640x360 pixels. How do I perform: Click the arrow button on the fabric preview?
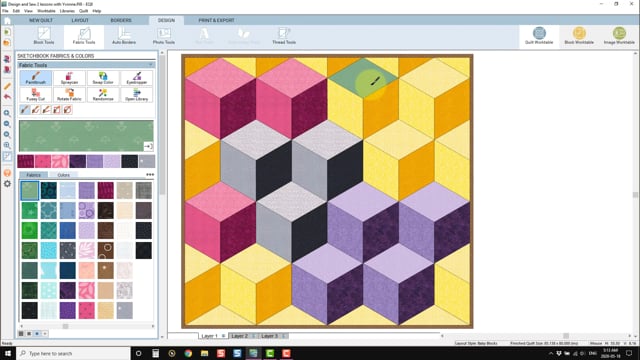tap(148, 146)
